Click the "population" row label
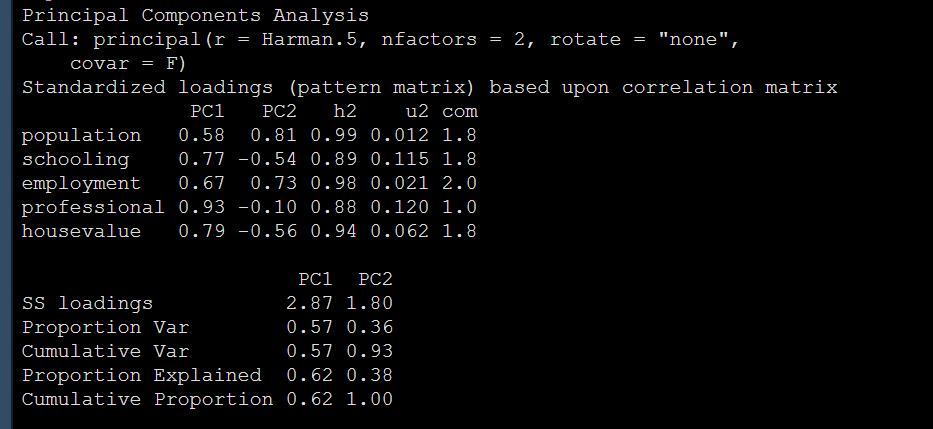 pos(81,135)
